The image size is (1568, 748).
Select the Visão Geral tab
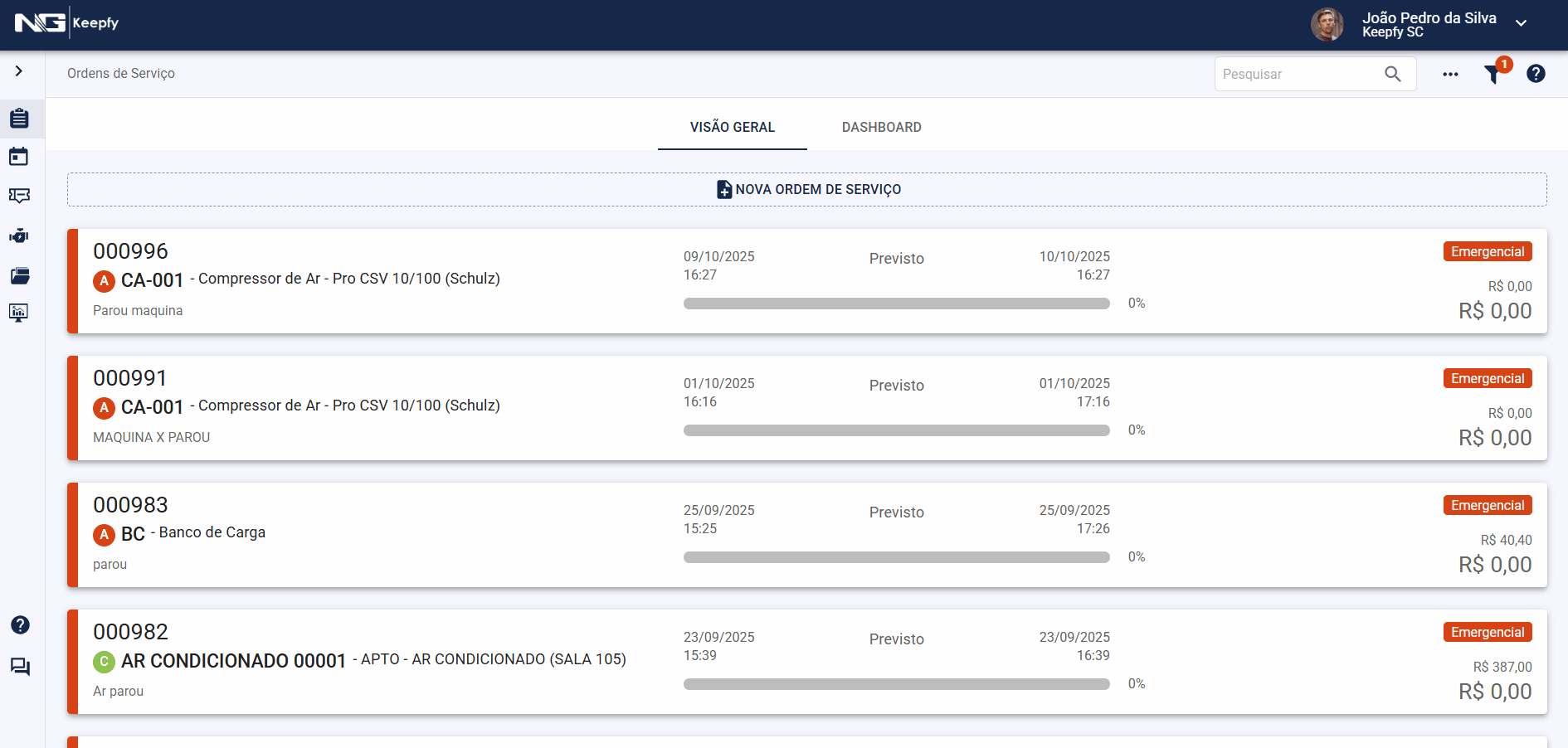(x=732, y=127)
